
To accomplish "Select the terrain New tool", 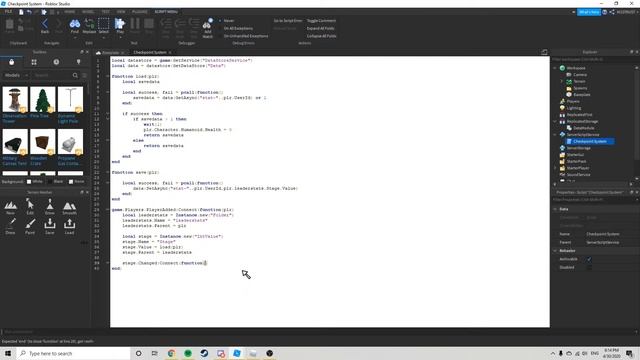I will pos(11,207).
